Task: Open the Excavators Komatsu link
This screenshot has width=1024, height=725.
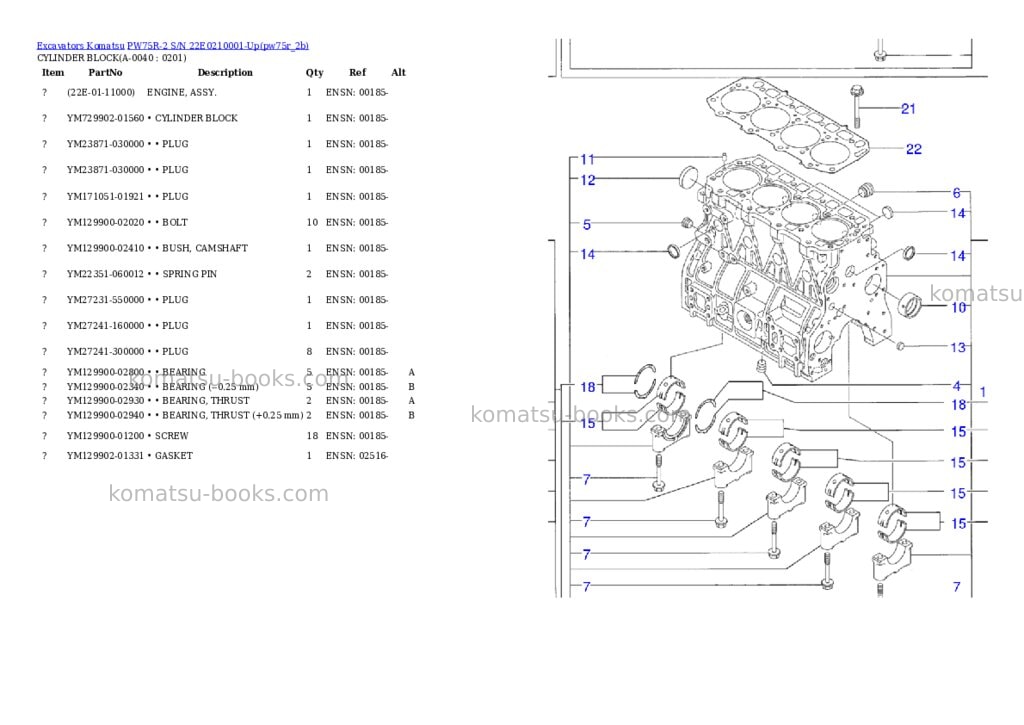Action: point(80,46)
